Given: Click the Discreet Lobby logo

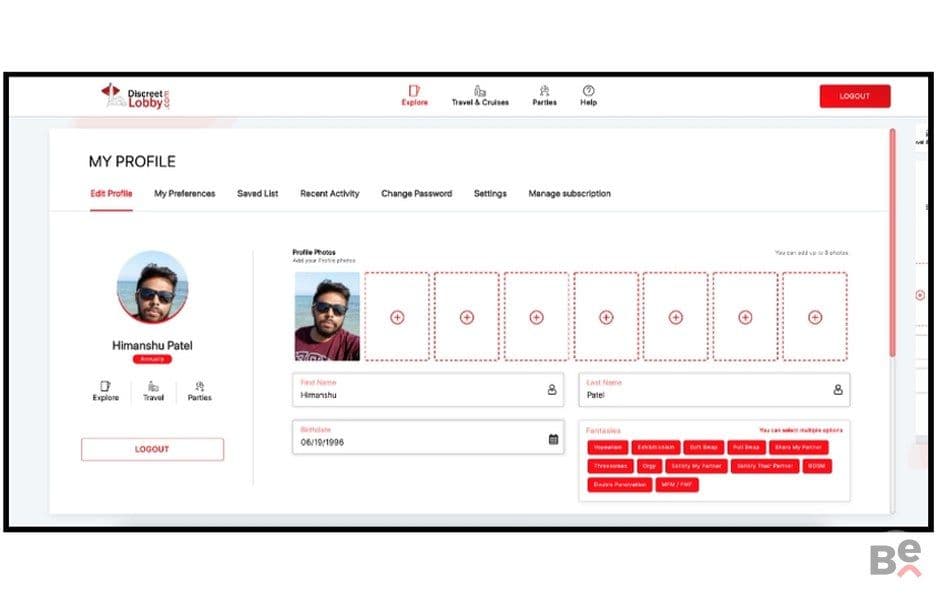Looking at the screenshot, I should [x=136, y=96].
